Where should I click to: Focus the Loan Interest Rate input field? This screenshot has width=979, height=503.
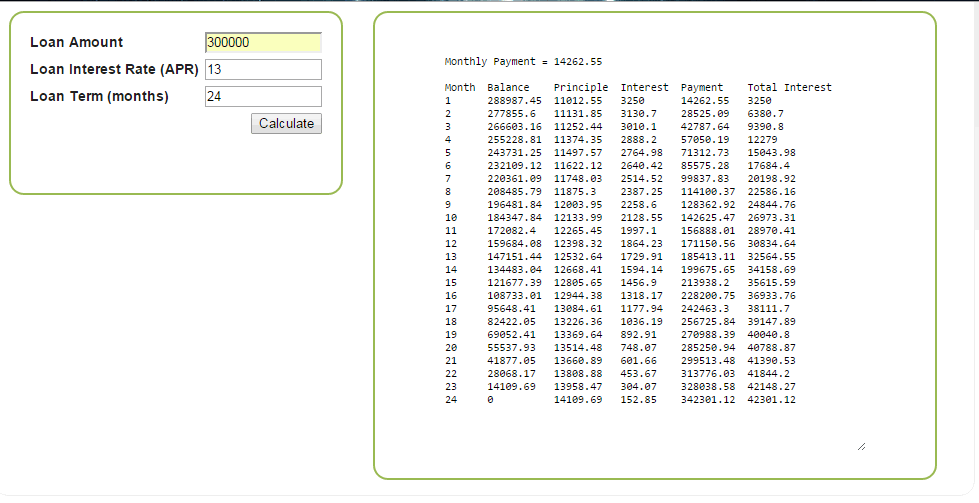263,69
